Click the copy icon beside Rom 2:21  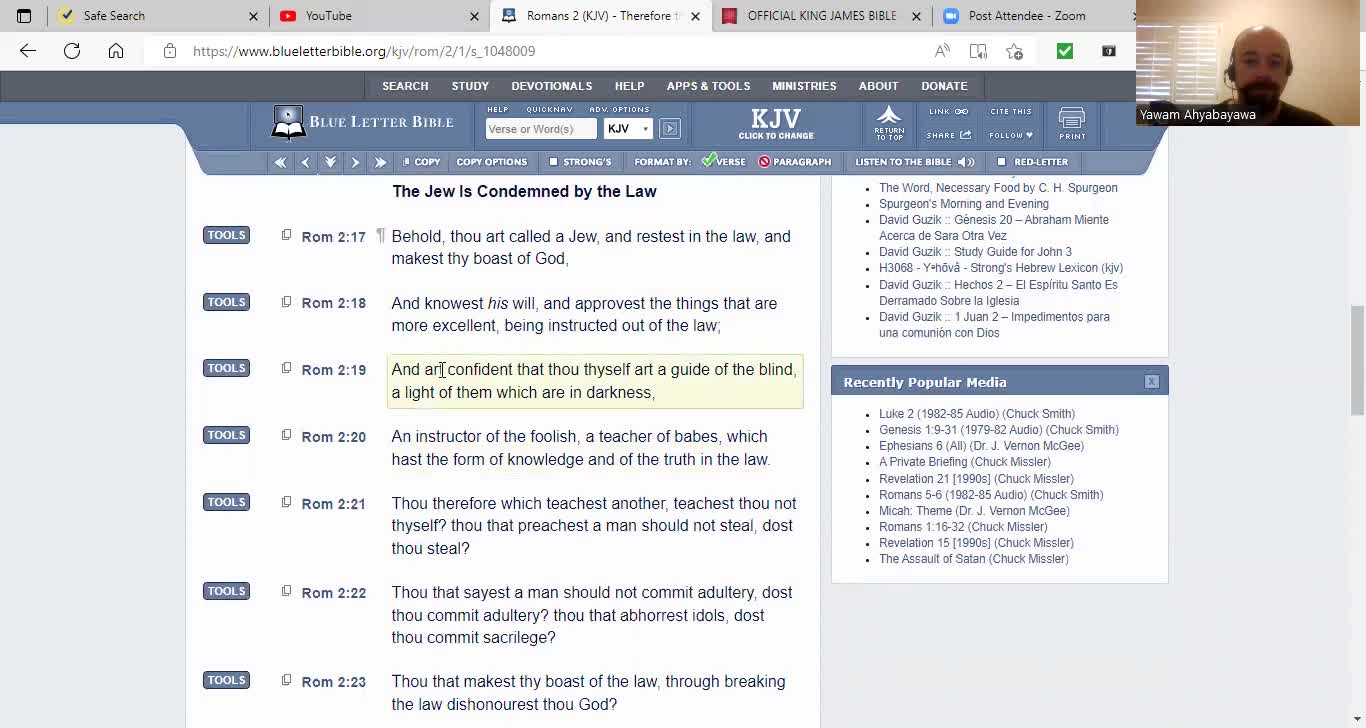pos(286,502)
